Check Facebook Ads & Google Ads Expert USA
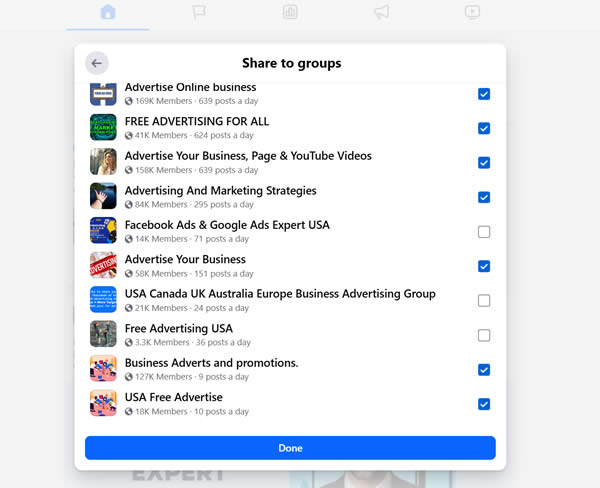The height and width of the screenshot is (488, 600). point(484,232)
